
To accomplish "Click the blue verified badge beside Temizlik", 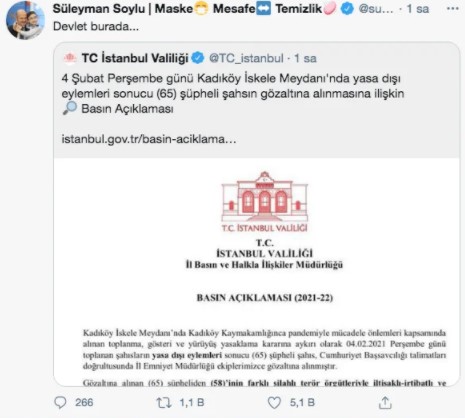I will click(347, 9).
